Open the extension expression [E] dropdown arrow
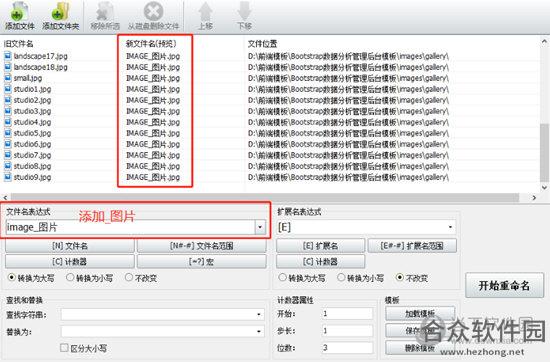 coord(450,227)
